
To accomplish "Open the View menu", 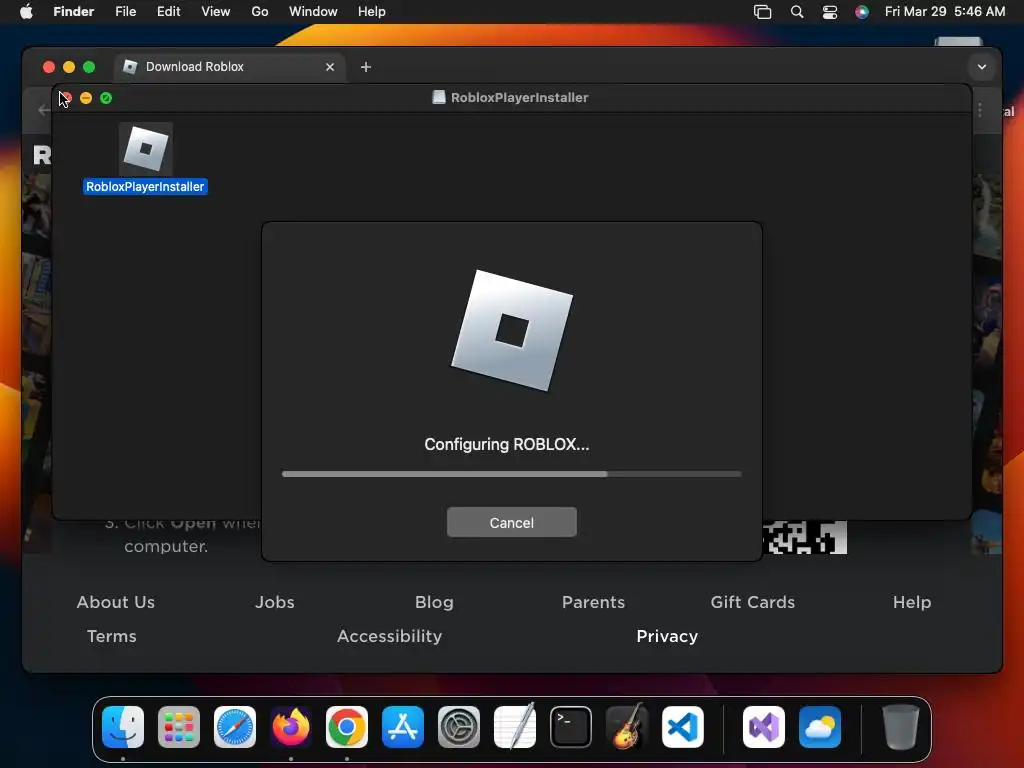I will pos(216,11).
